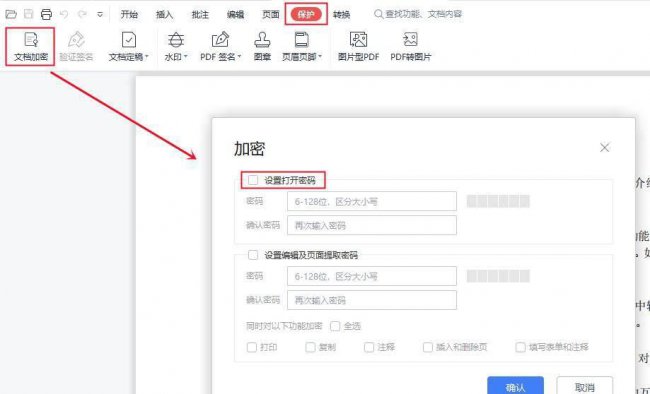Open the 插入 tab
The image size is (650, 394).
pyautogui.click(x=164, y=15)
